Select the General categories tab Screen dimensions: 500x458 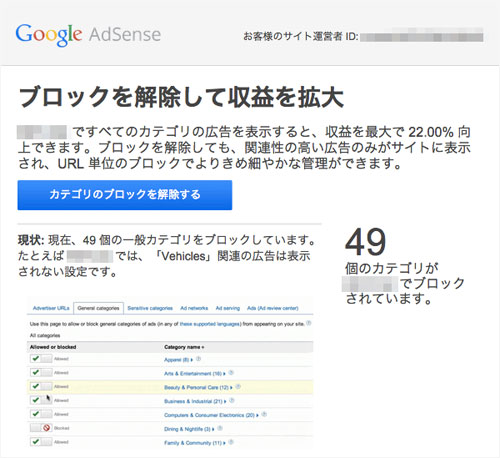[98, 308]
